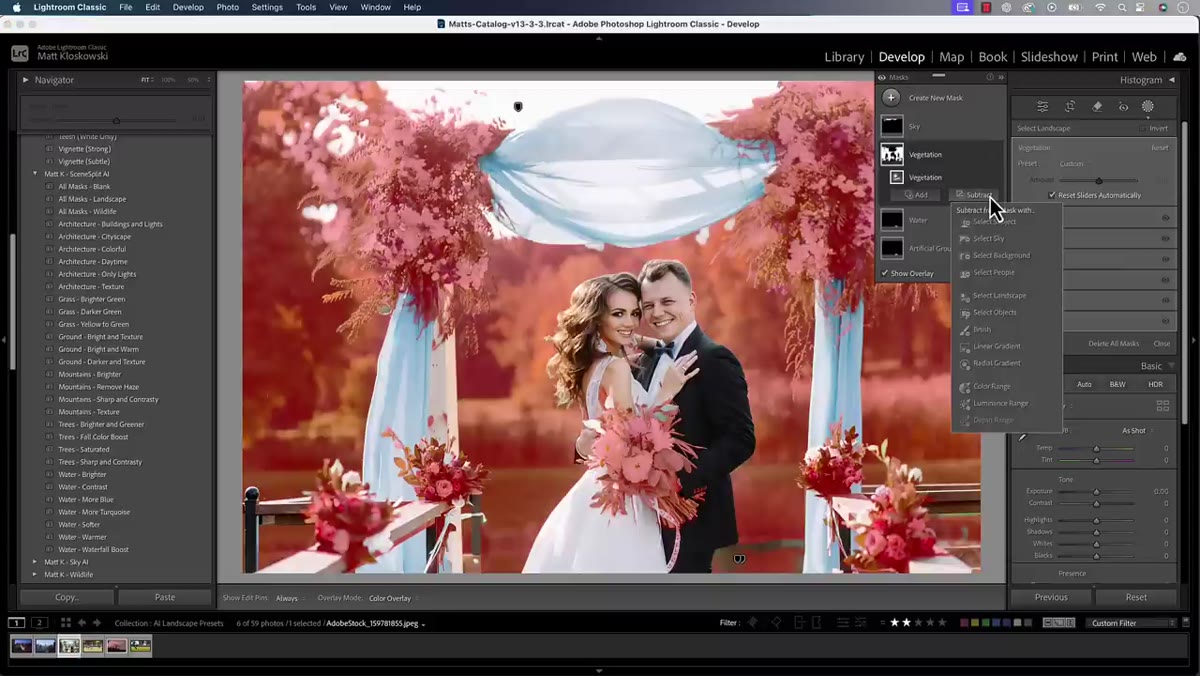Switch to the Library module
Viewport: 1200px width, 676px height.
844,57
